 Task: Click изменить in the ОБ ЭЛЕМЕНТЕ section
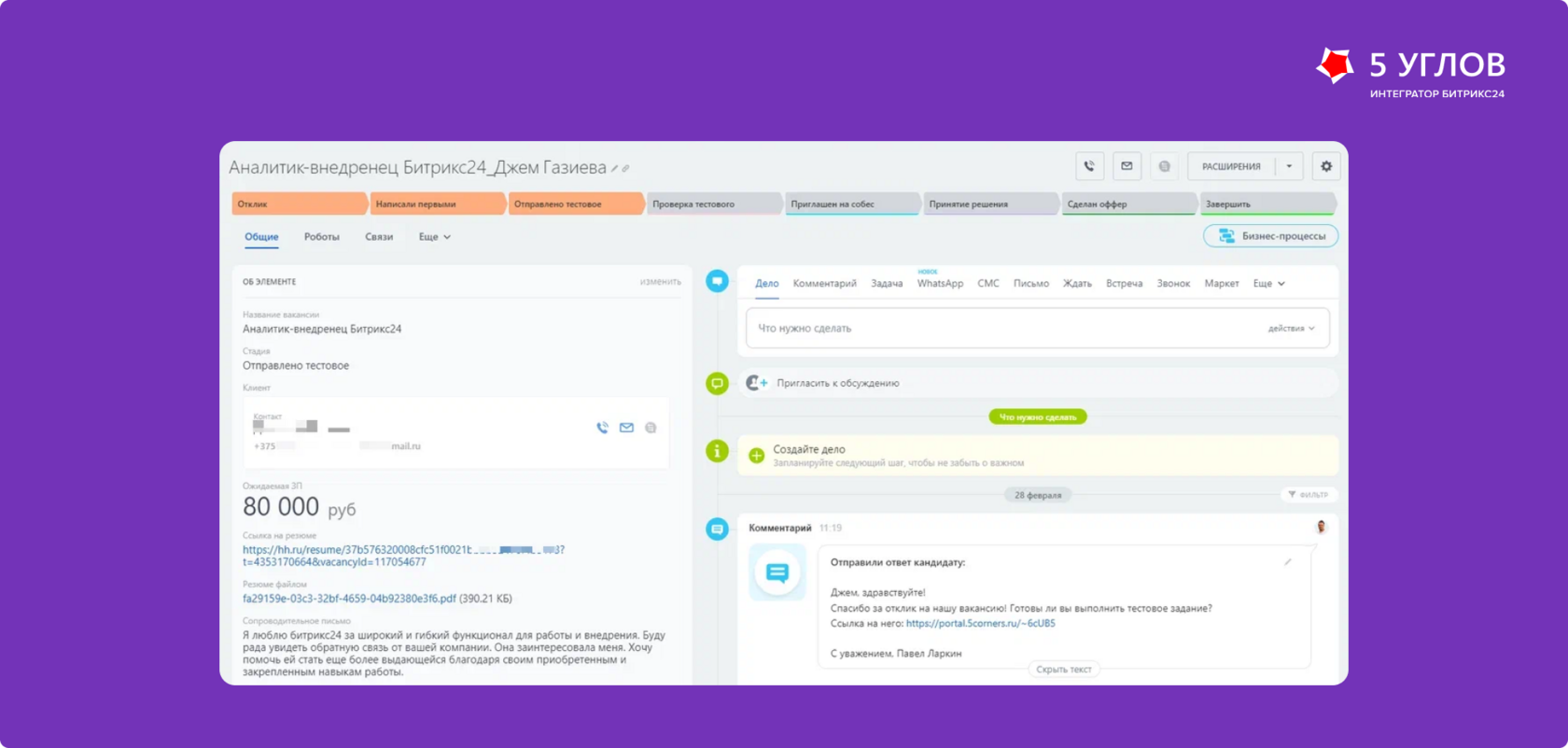coord(661,282)
